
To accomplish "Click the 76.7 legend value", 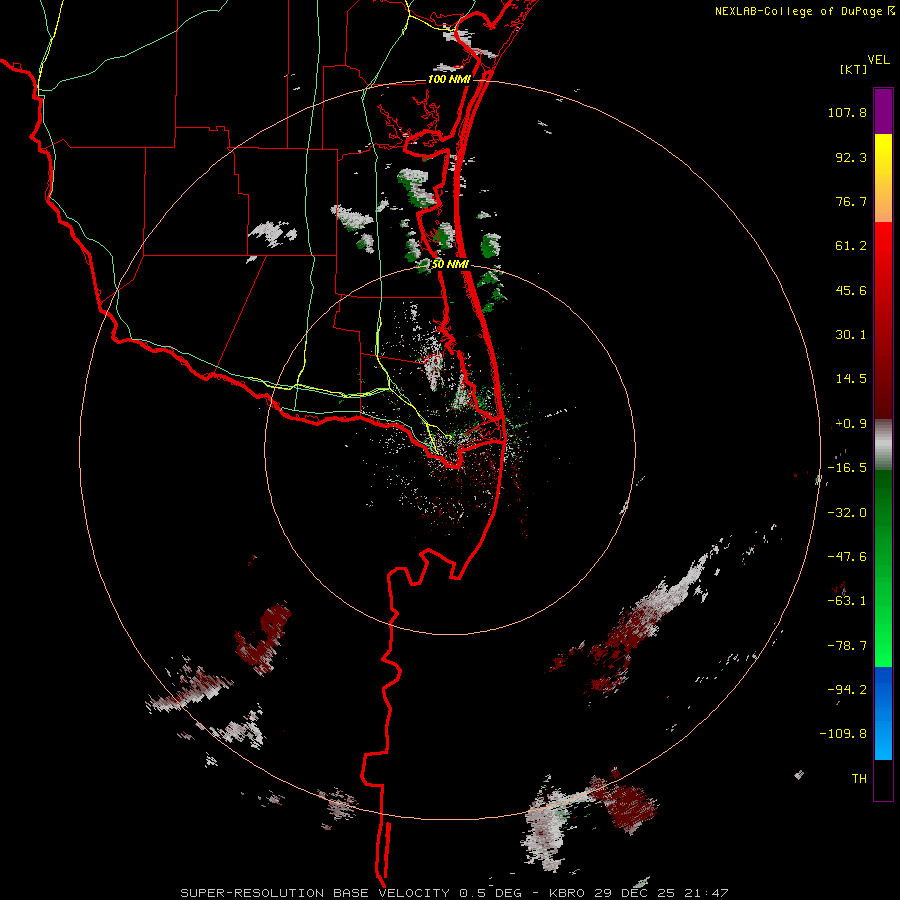I will coord(851,201).
